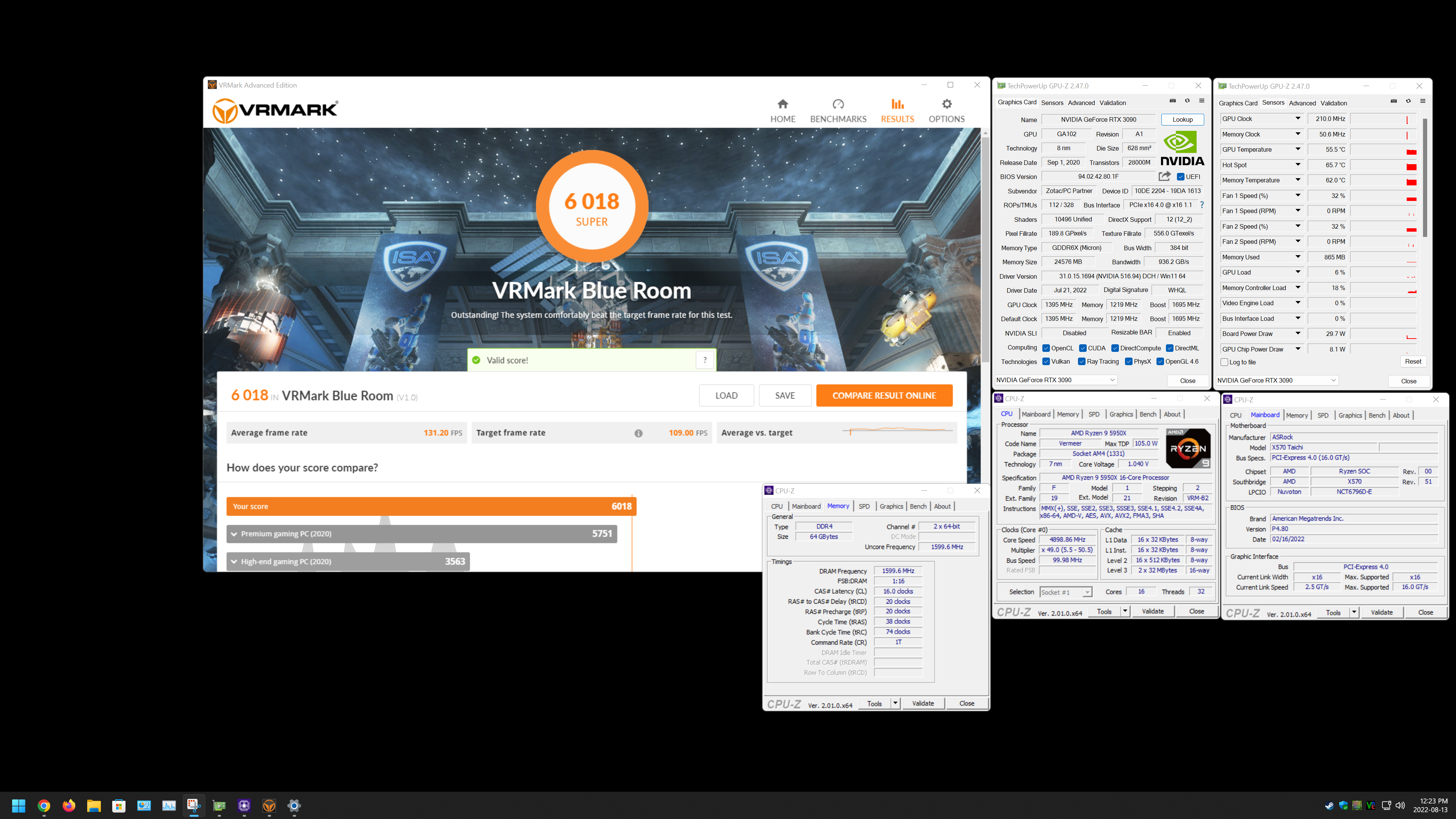Open Microsoft Store from the taskbar
The image size is (1456, 819).
(119, 805)
